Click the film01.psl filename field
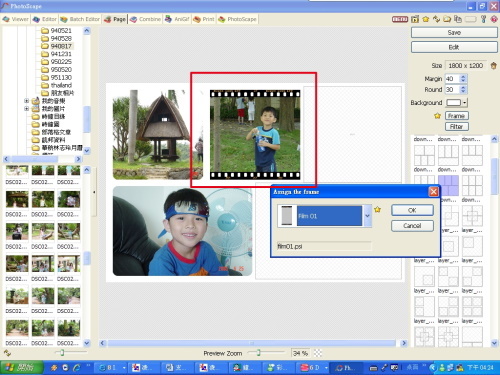500x375 pixels. pyautogui.click(x=324, y=246)
